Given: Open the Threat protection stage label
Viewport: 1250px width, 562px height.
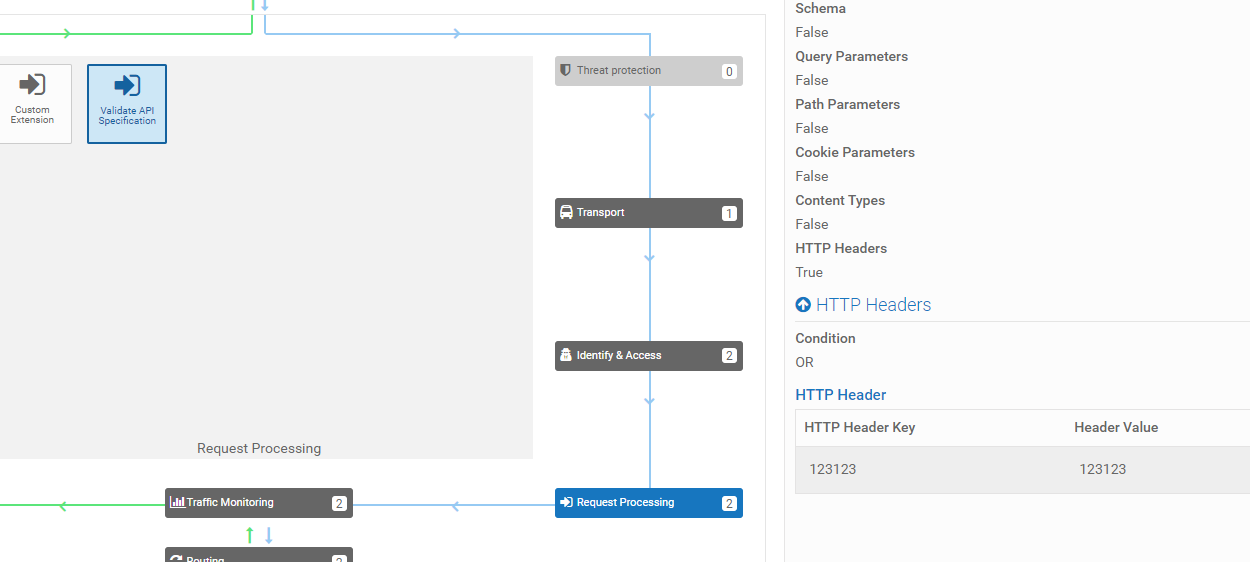Looking at the screenshot, I should coord(618,71).
